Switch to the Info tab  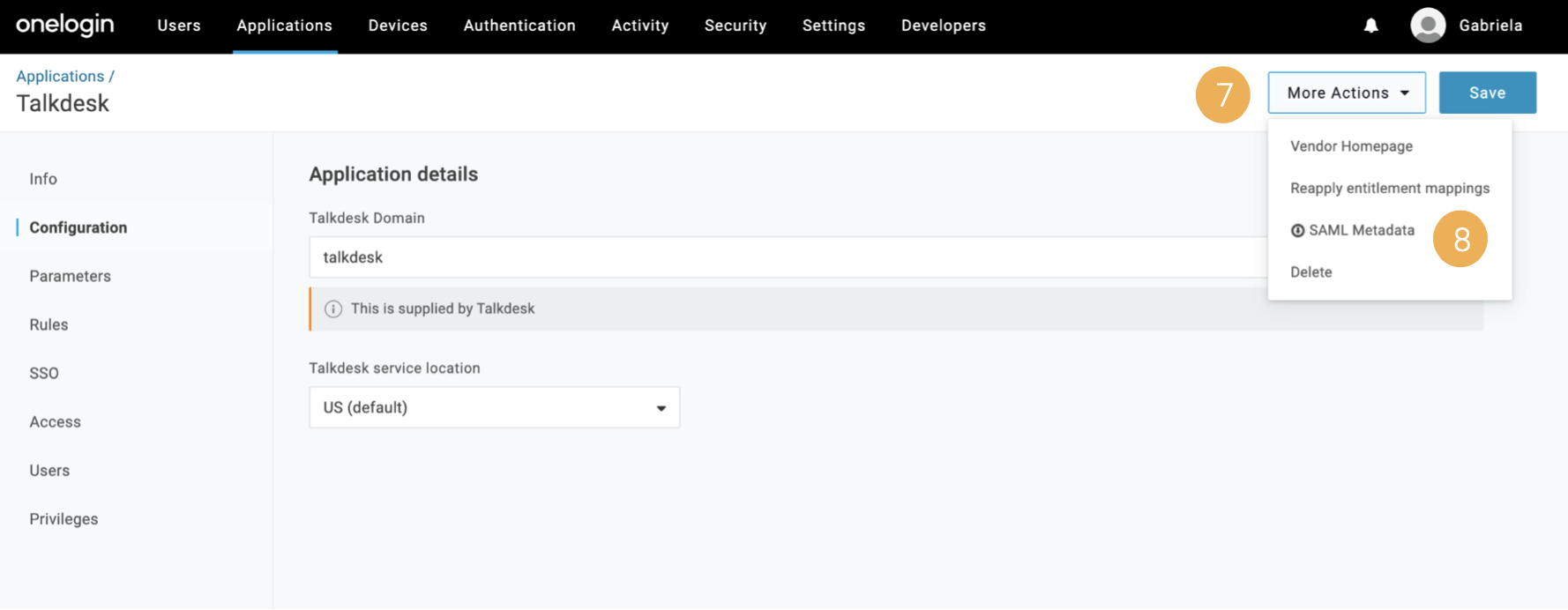(x=43, y=179)
